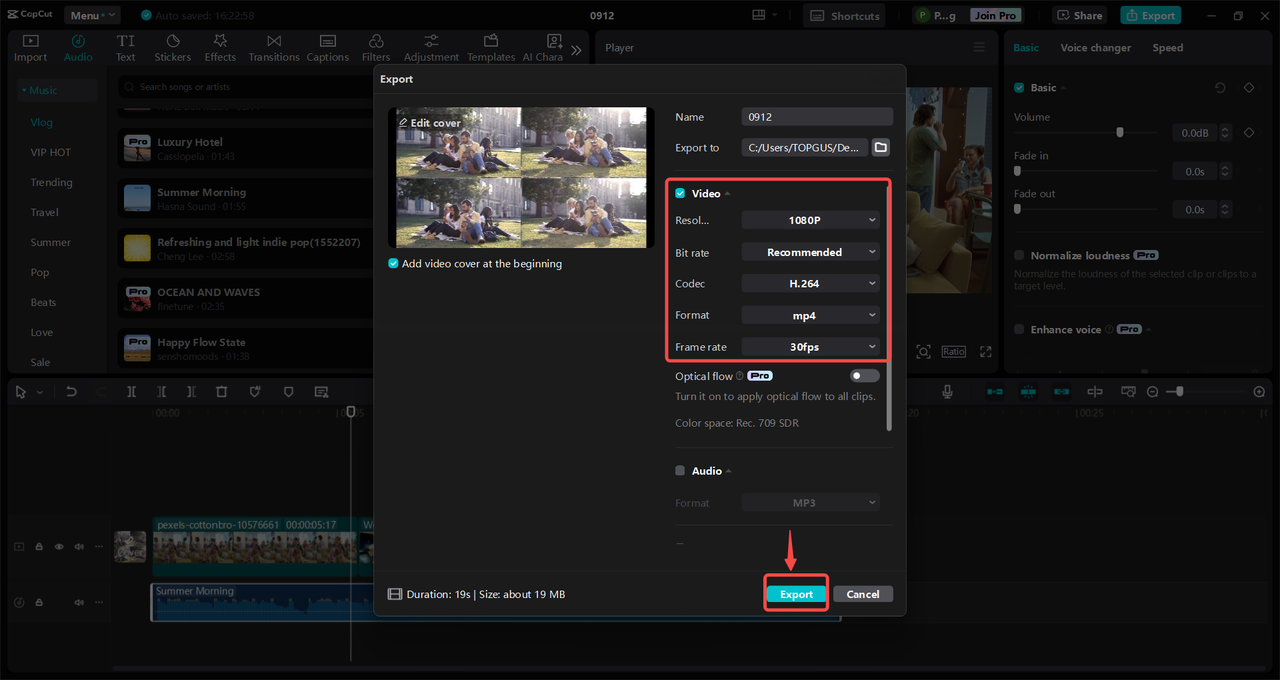Click the player fullscreen icon

point(986,352)
